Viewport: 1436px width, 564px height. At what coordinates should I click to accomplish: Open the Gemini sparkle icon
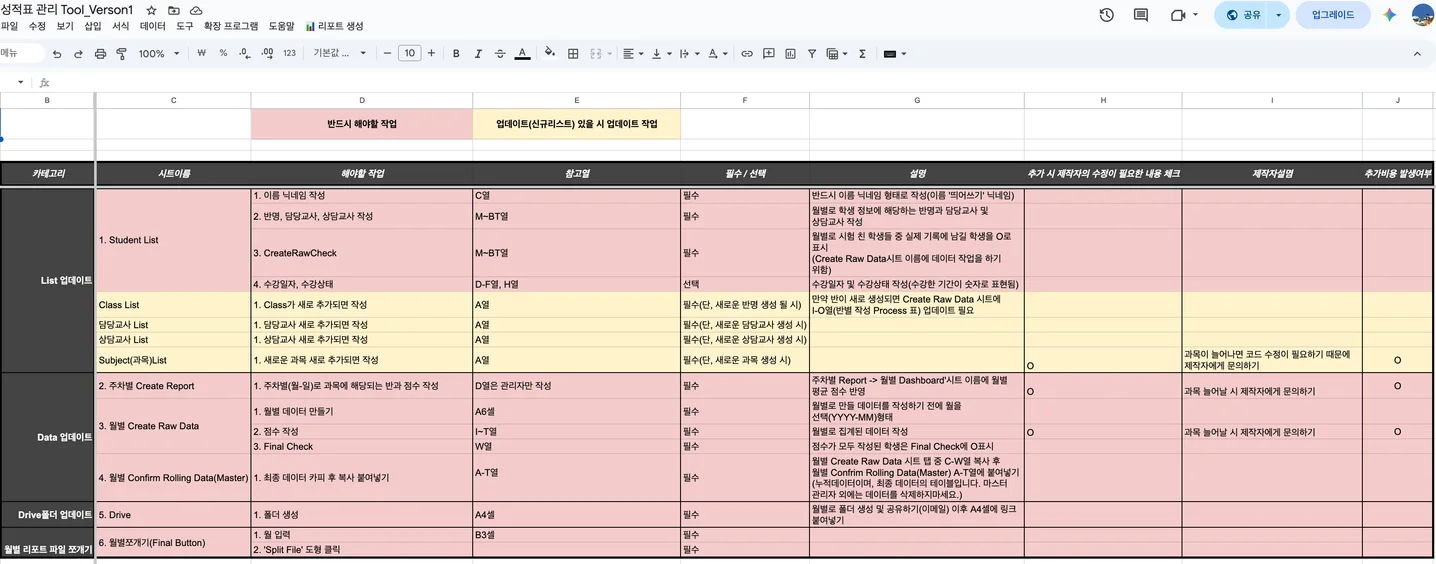point(1389,15)
